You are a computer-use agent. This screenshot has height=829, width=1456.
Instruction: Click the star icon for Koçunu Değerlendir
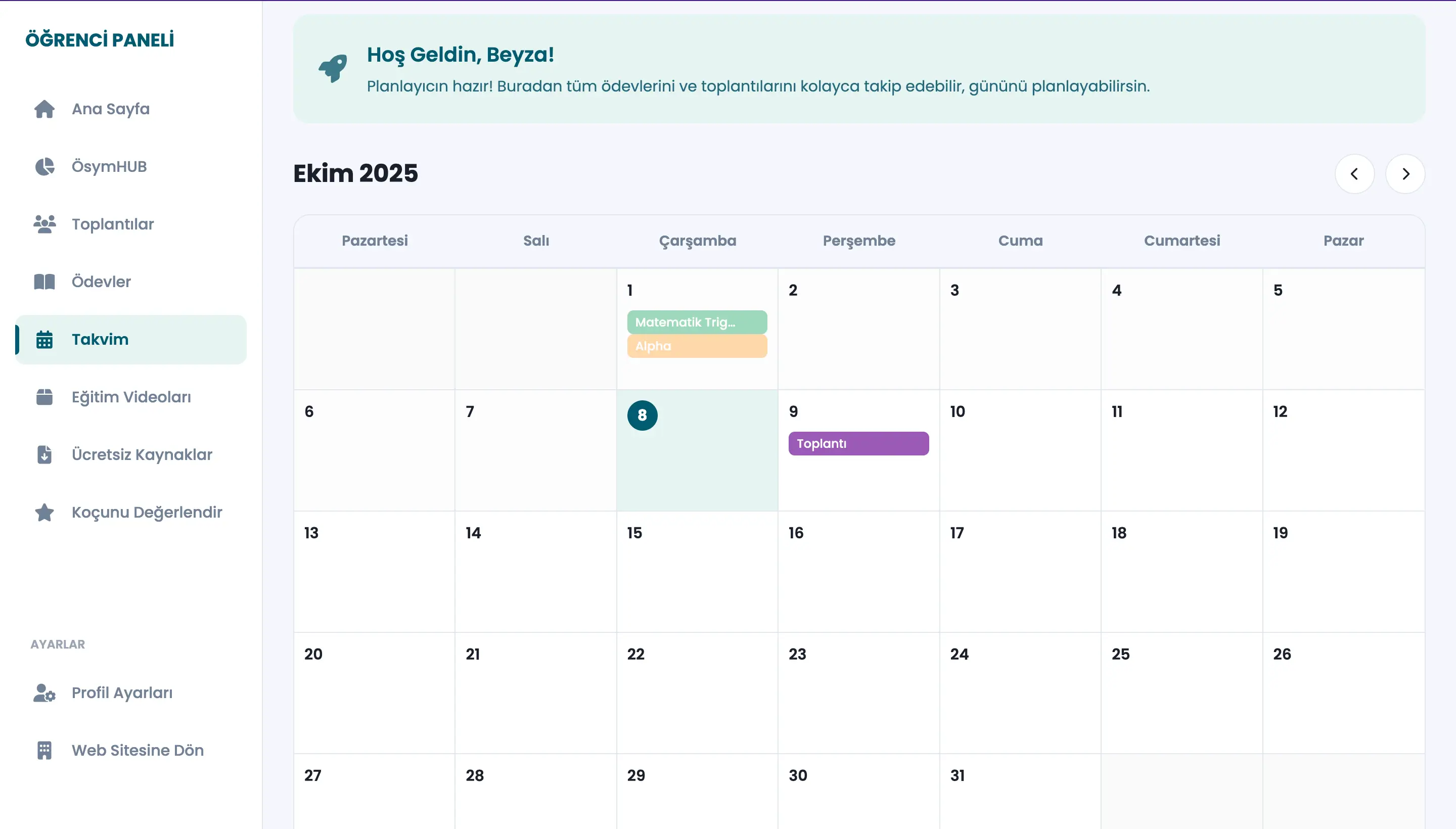click(x=44, y=512)
